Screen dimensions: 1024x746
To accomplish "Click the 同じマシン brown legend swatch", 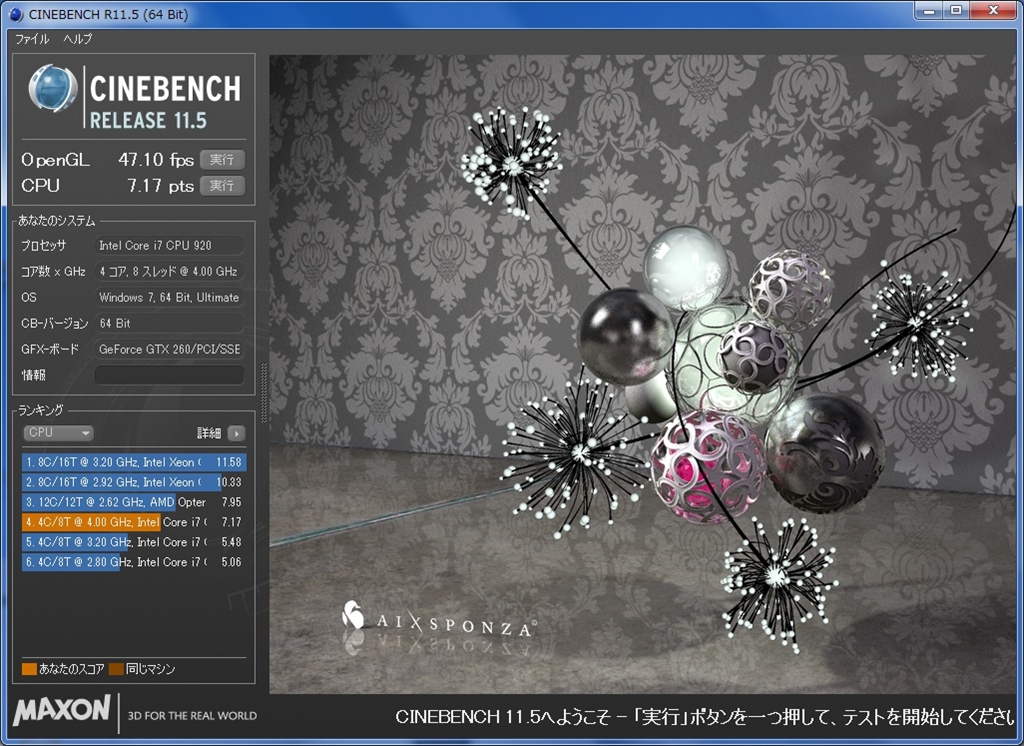I will pos(116,669).
